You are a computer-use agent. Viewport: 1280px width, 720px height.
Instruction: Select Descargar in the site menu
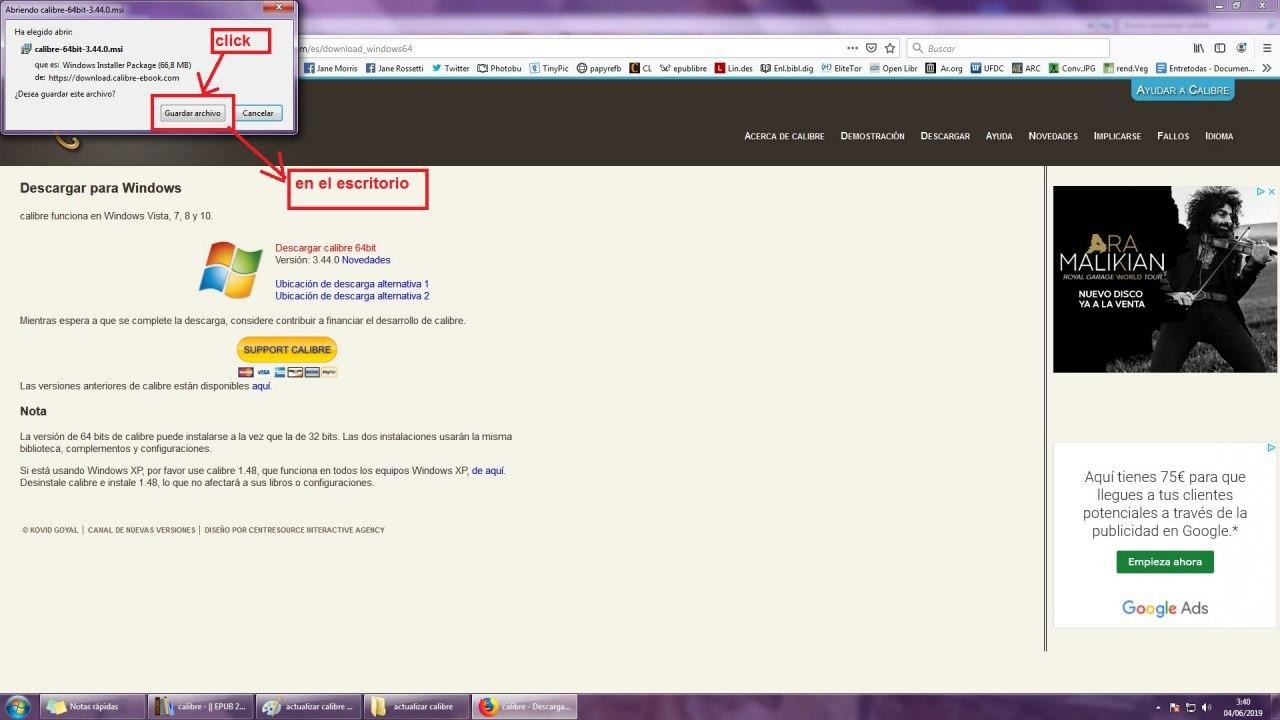(945, 136)
